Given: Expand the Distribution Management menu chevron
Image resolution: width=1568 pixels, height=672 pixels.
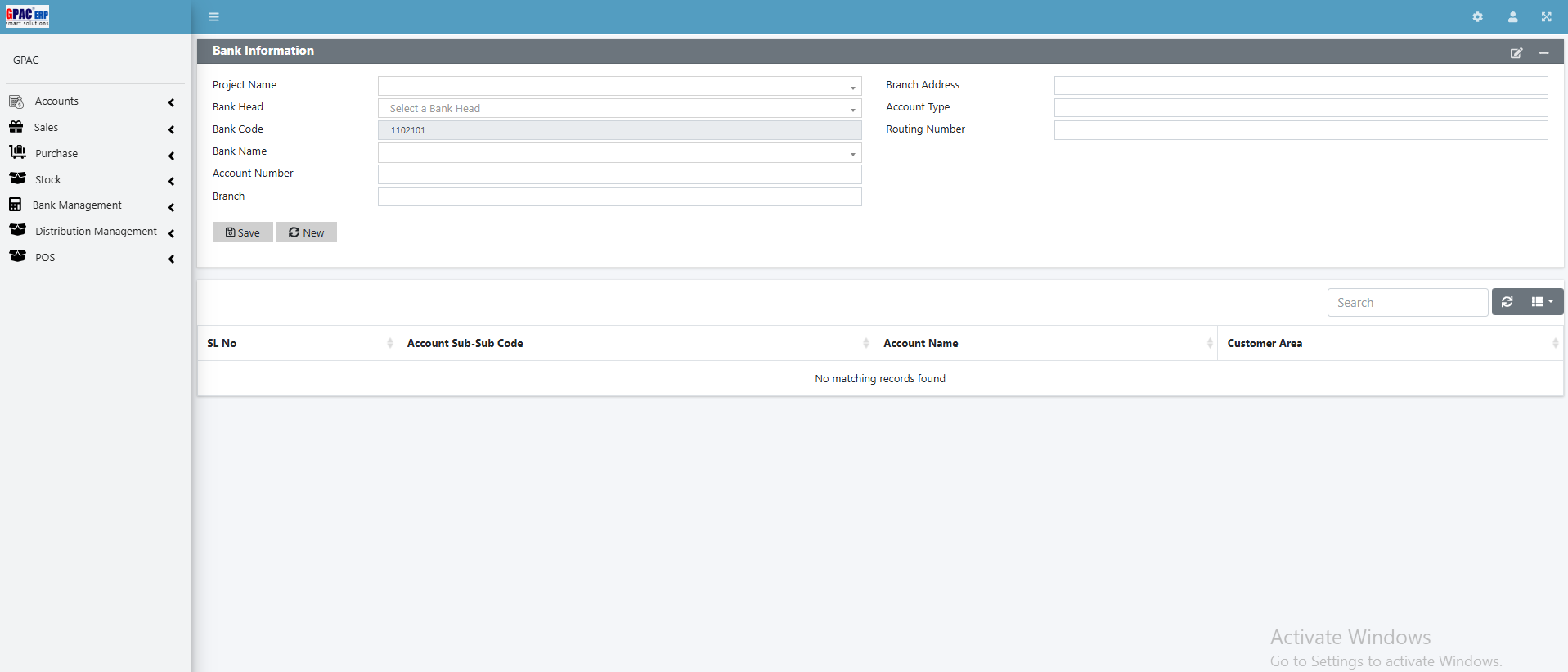Looking at the screenshot, I should point(171,233).
